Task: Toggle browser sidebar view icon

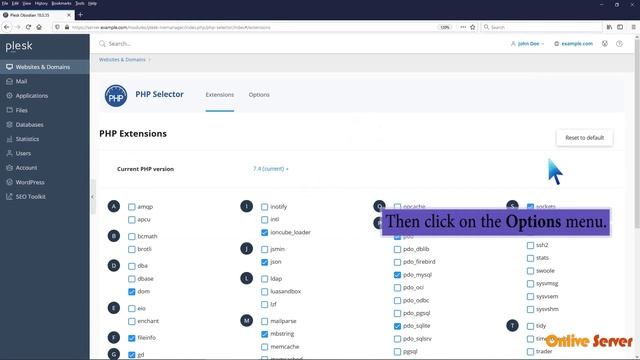Action: click(x=620, y=27)
